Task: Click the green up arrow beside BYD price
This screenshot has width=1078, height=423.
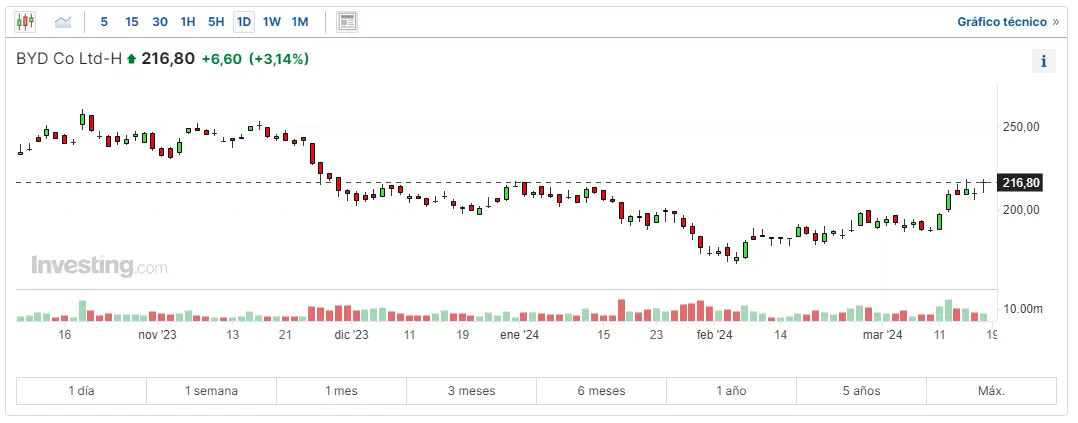Action: 131,59
